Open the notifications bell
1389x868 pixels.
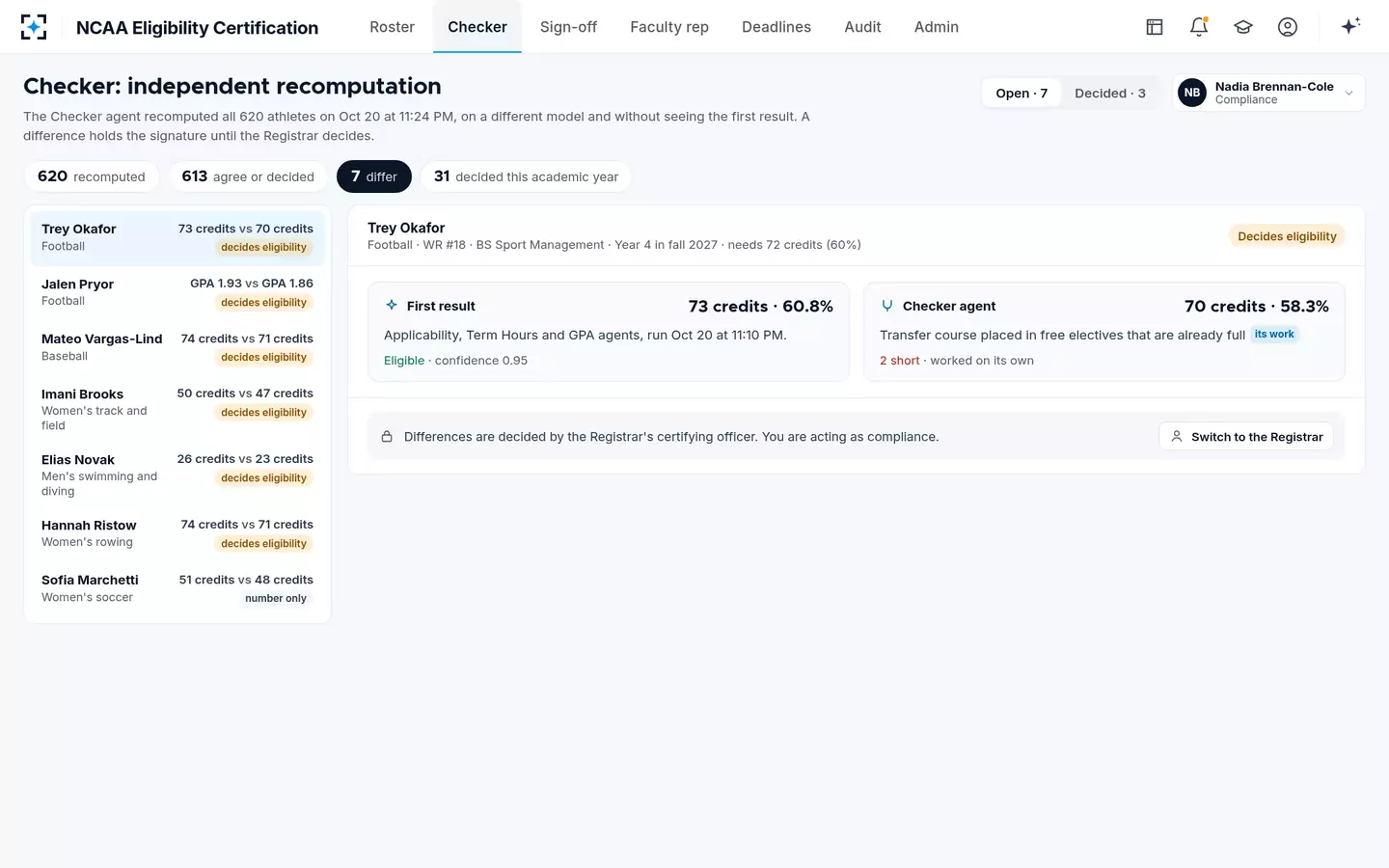[1199, 27]
